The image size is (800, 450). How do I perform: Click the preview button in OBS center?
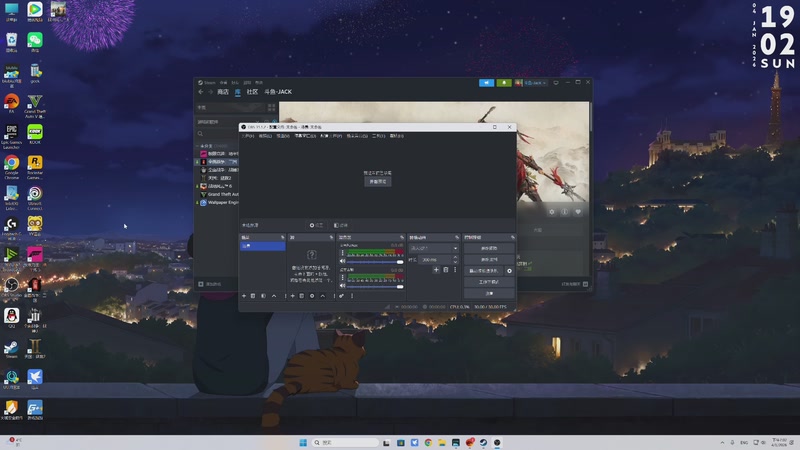[378, 182]
